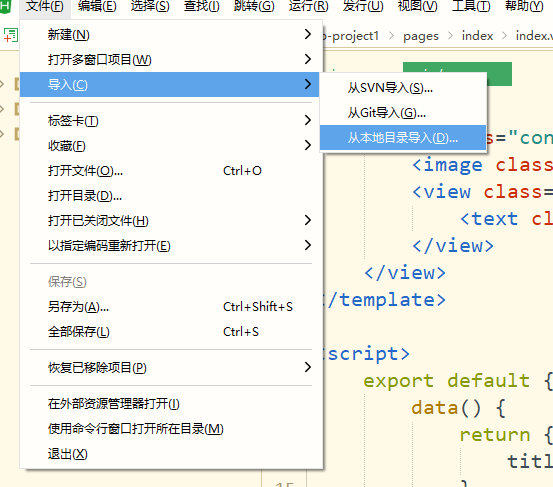The image size is (553, 487).
Task: Expand 恢复已移除项目(P) submenu arrow
Action: [x=308, y=367]
